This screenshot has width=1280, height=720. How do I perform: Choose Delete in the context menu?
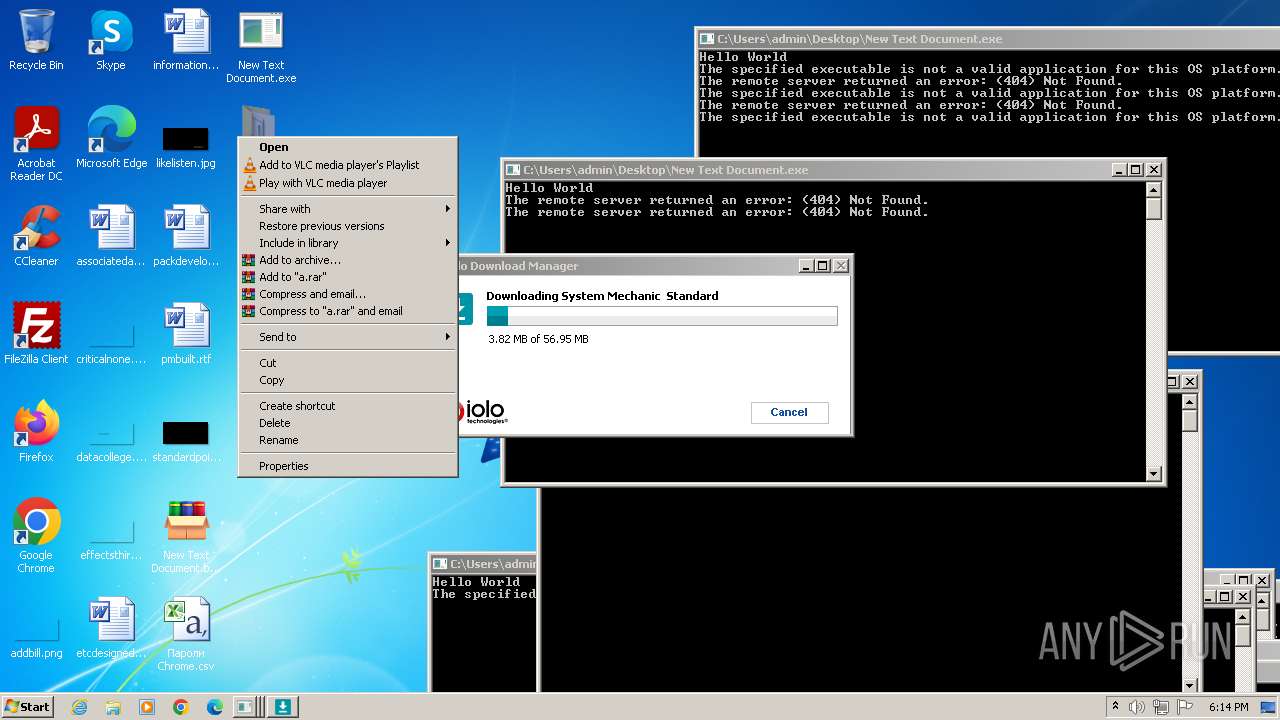point(348,423)
